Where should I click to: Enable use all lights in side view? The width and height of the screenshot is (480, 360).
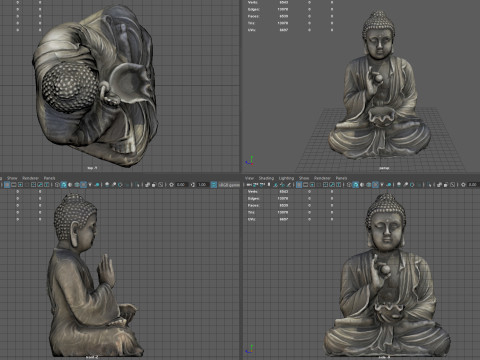(90, 185)
